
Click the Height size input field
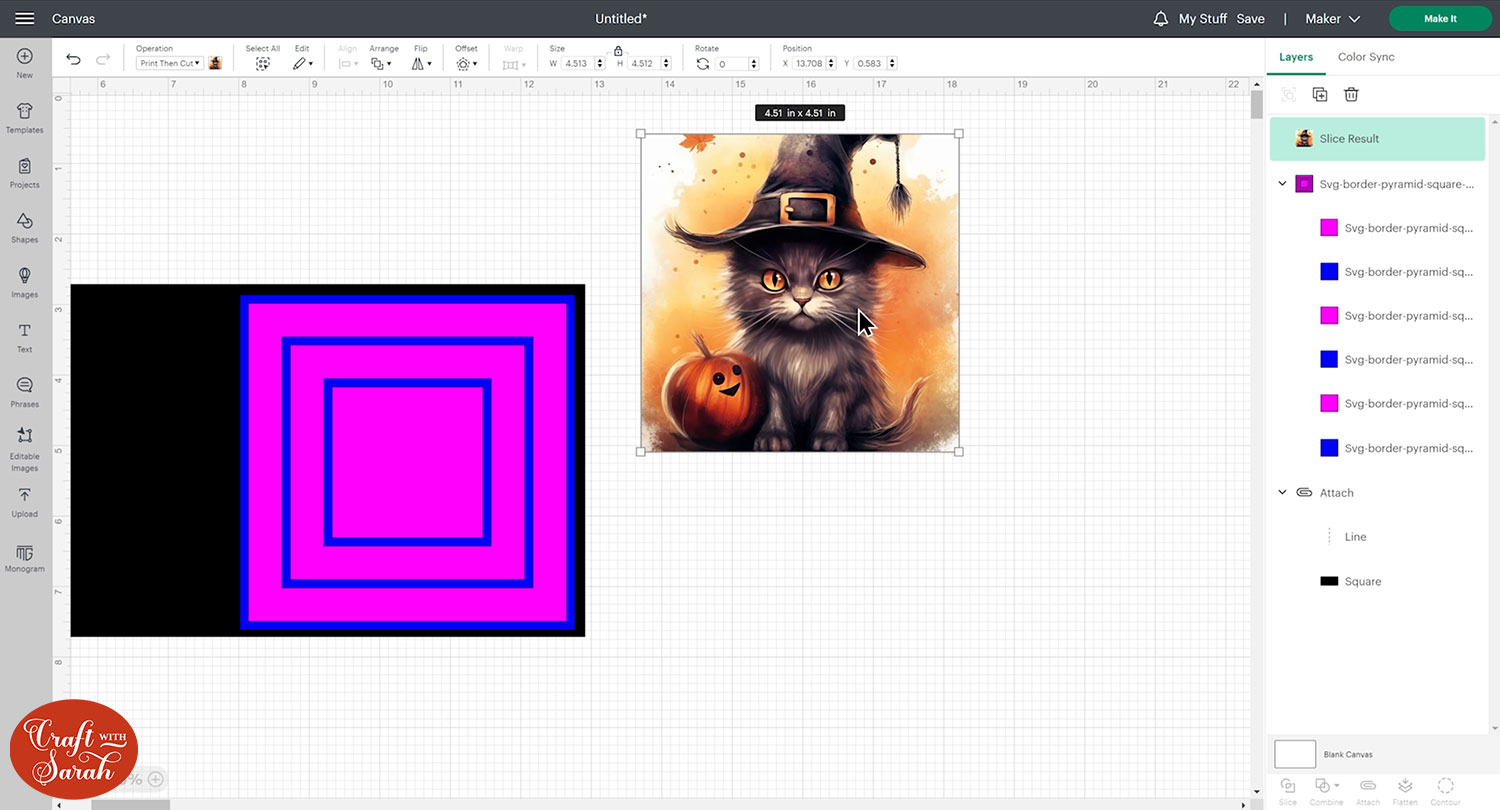click(644, 63)
